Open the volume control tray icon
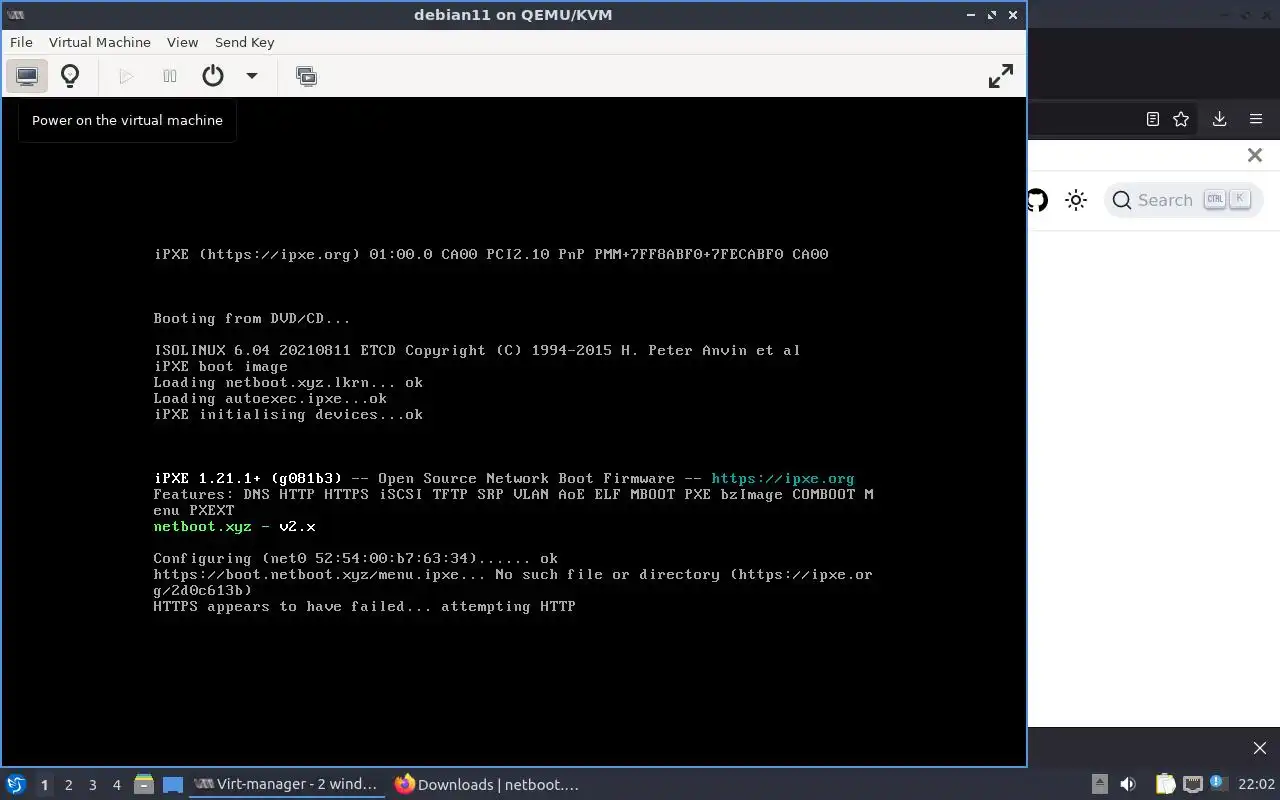1280x800 pixels. pos(1128,784)
